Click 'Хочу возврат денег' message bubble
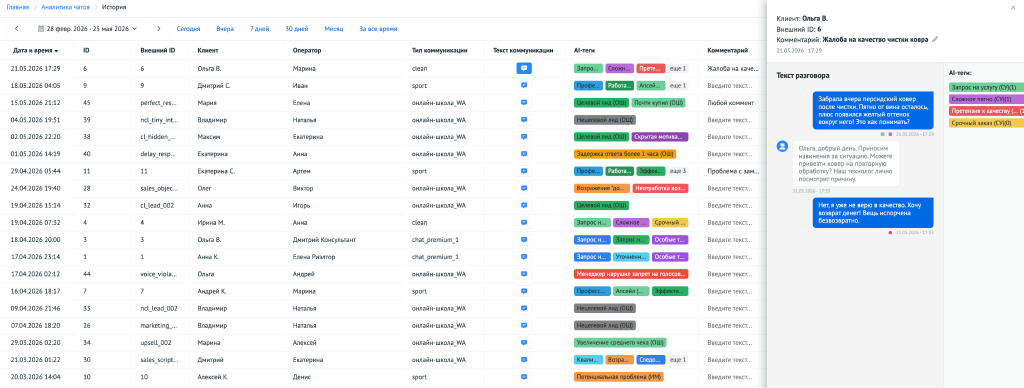1024x388 pixels. tap(872, 212)
